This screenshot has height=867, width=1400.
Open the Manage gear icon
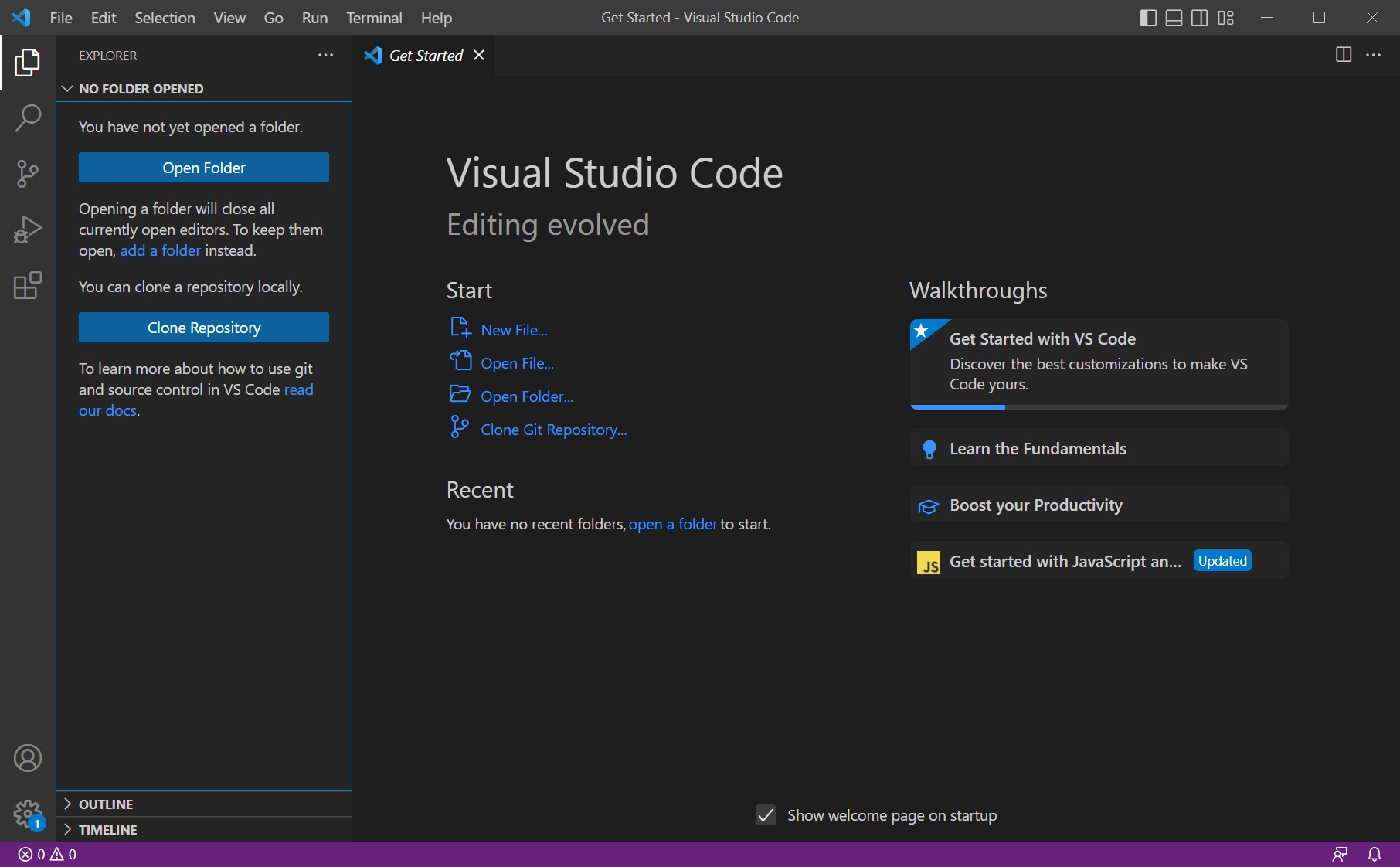tap(28, 814)
